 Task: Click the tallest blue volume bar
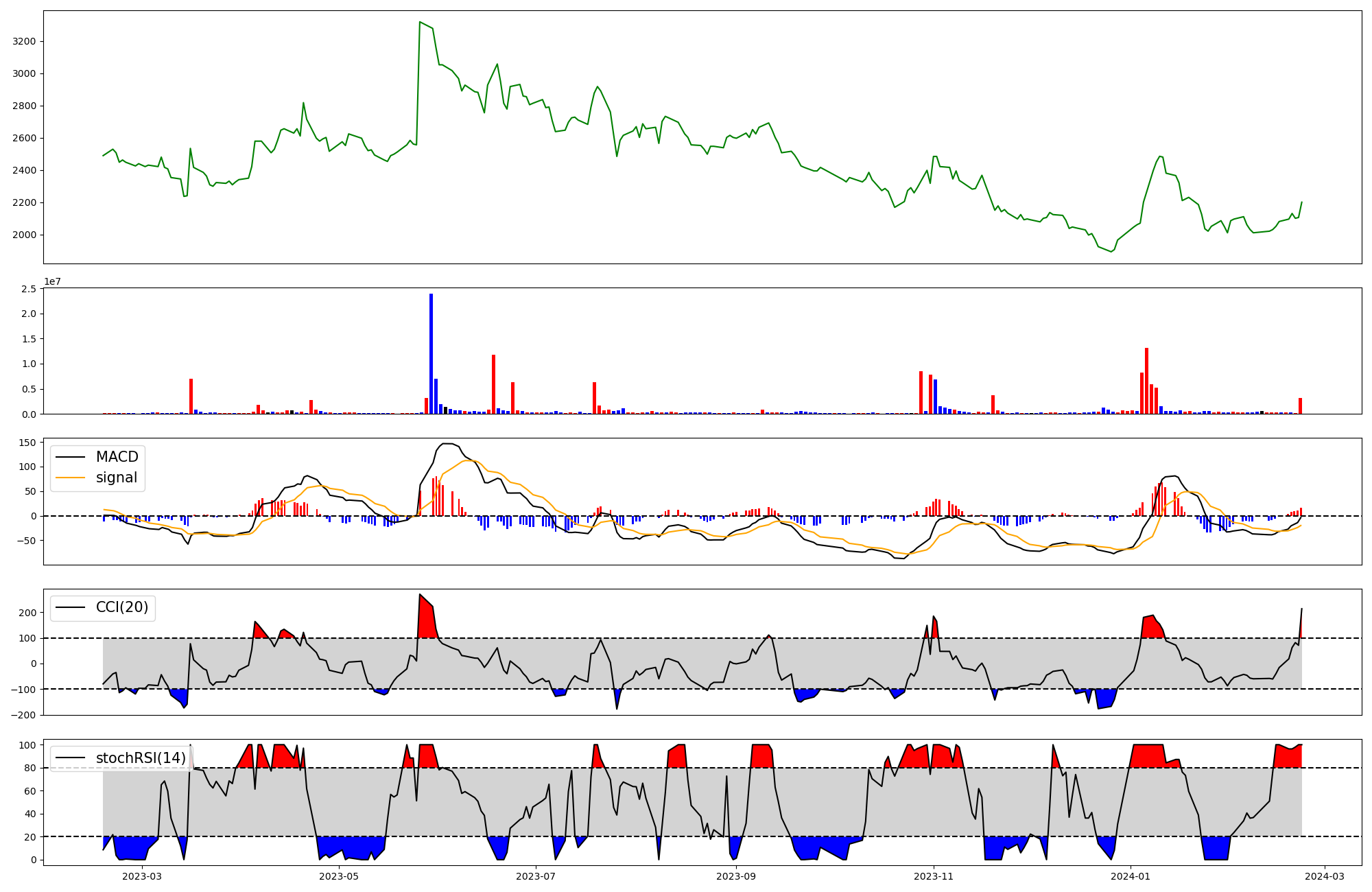[x=431, y=353]
